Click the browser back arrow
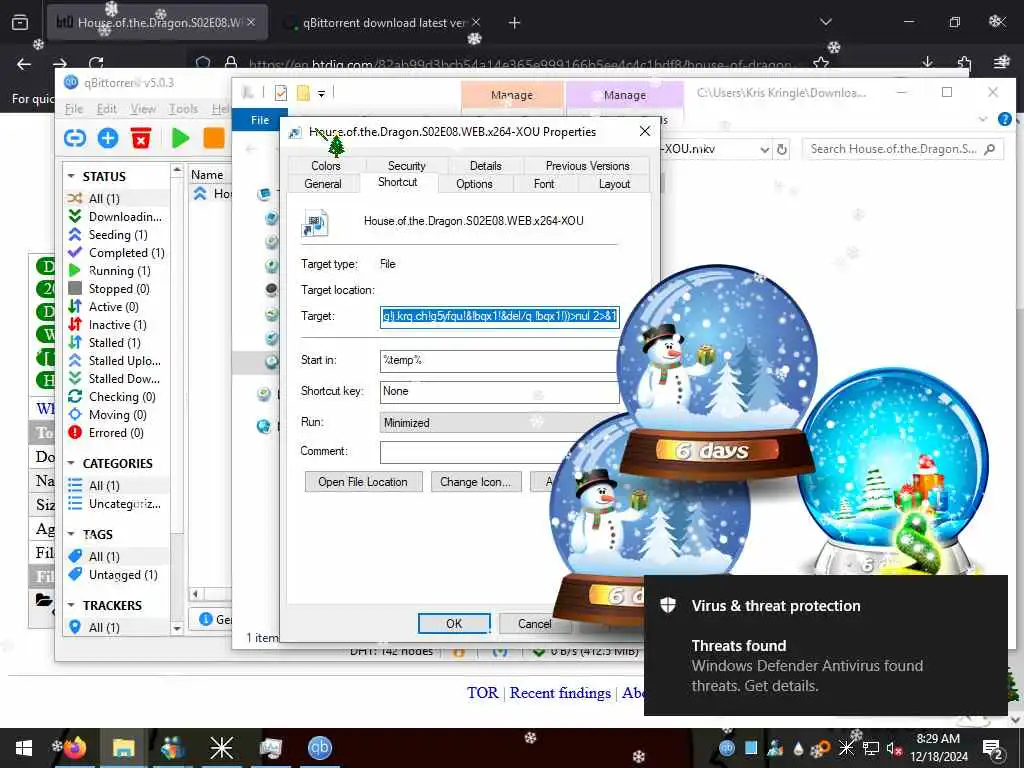The width and height of the screenshot is (1024, 768). pyautogui.click(x=24, y=64)
